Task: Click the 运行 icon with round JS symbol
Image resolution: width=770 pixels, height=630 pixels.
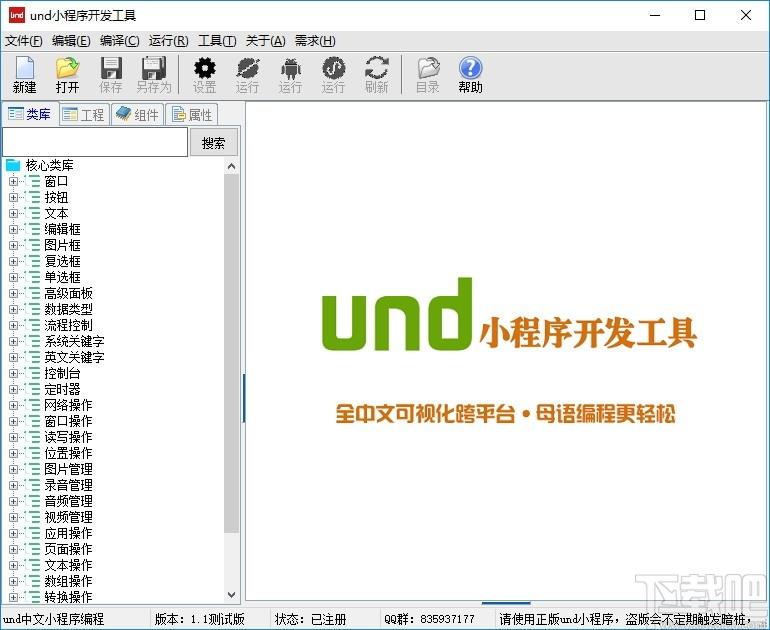Action: tap(333, 68)
